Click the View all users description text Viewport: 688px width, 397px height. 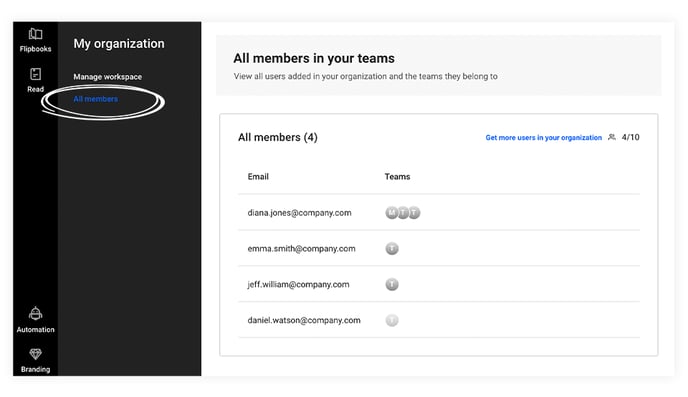point(366,76)
